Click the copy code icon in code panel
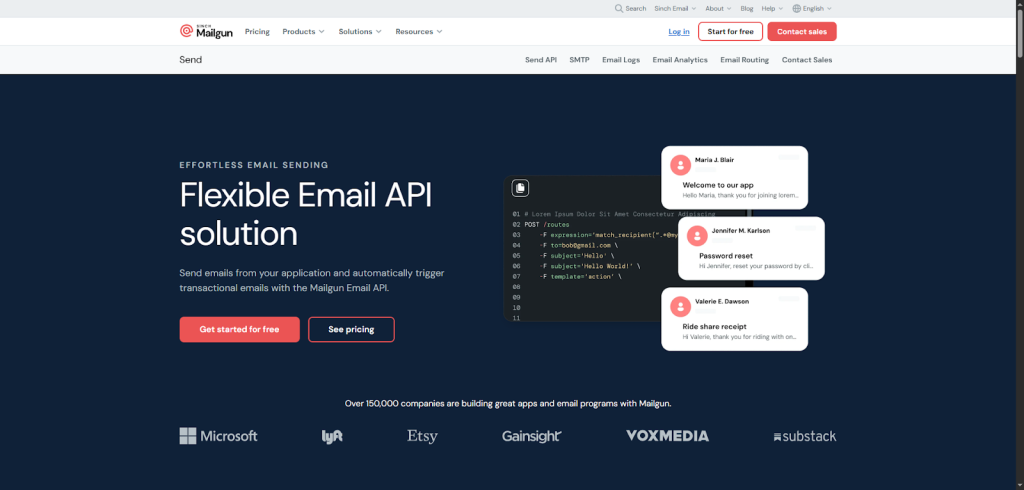The height and width of the screenshot is (490, 1024). point(520,188)
